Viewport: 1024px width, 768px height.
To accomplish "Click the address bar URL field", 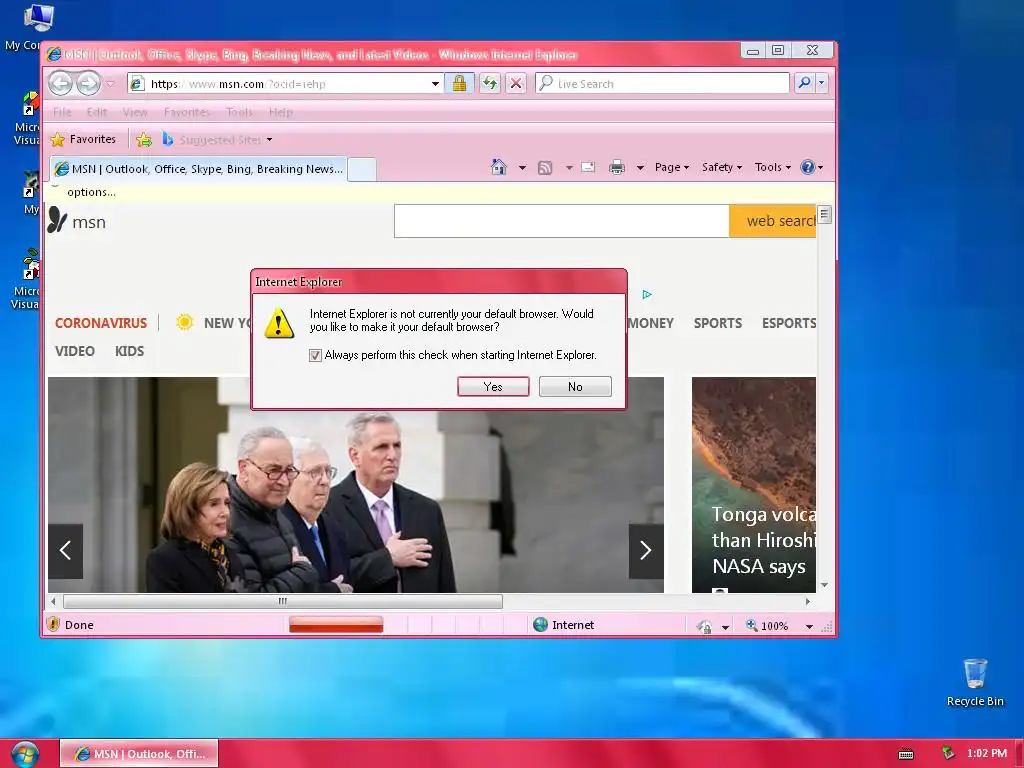I will [287, 84].
